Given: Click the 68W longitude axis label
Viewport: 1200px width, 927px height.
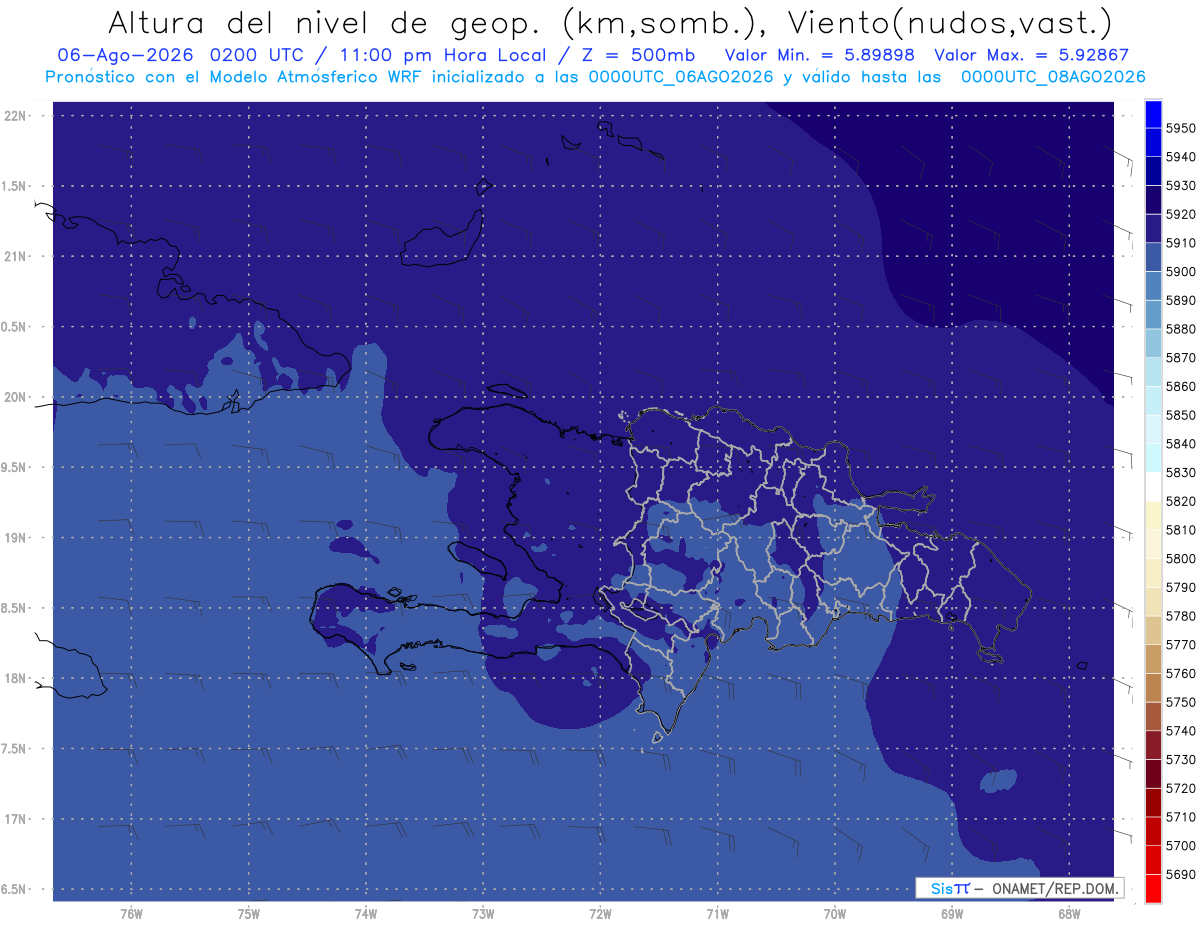Looking at the screenshot, I should tap(1068, 913).
